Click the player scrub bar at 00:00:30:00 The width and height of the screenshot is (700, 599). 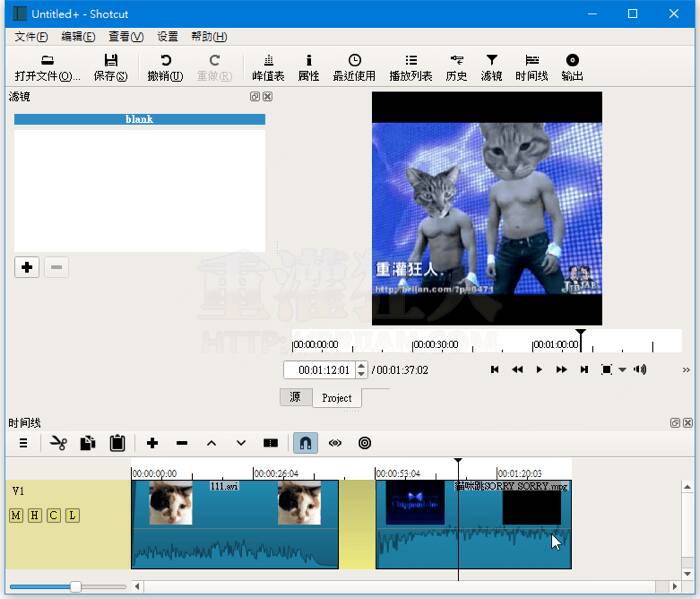click(413, 345)
